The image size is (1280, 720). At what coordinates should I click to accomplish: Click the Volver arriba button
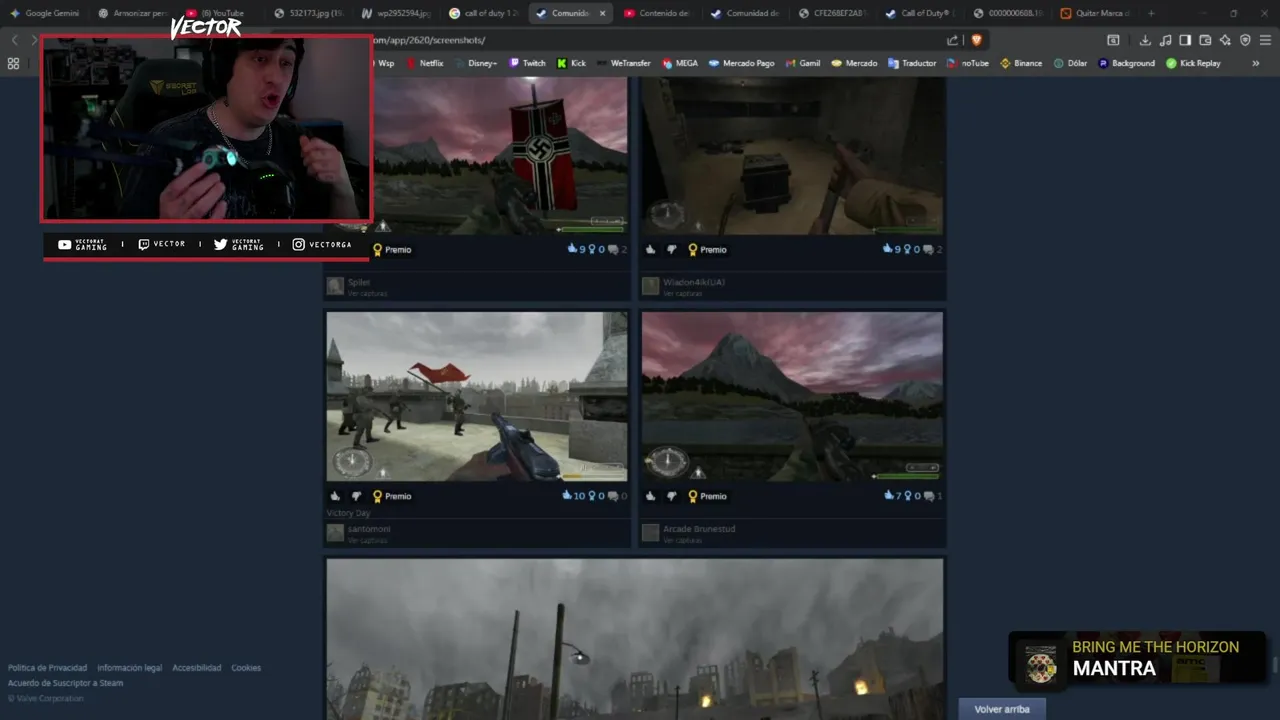1001,709
